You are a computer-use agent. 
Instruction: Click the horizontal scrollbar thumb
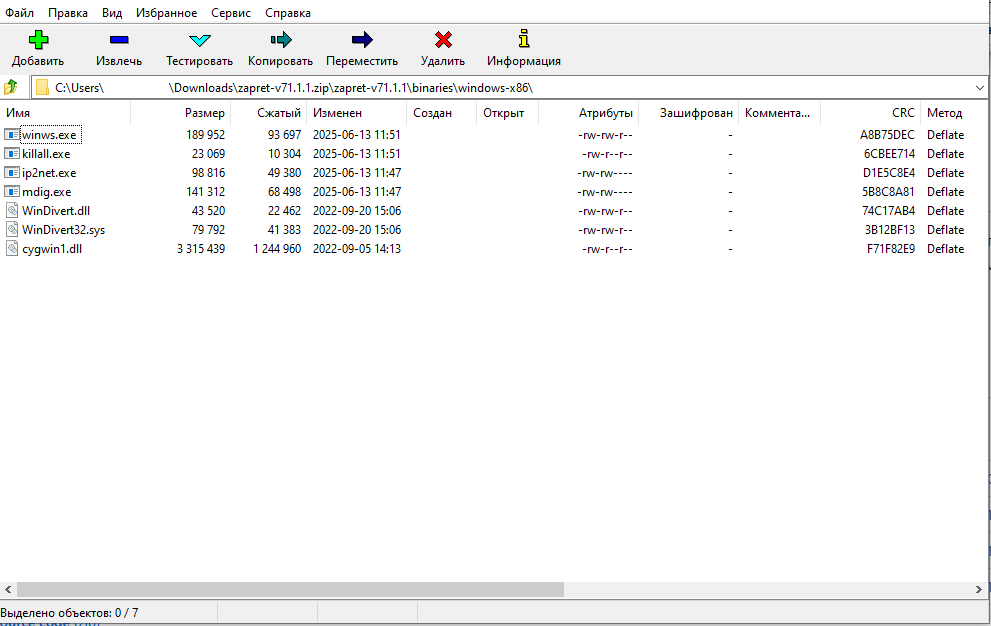[x=290, y=589]
